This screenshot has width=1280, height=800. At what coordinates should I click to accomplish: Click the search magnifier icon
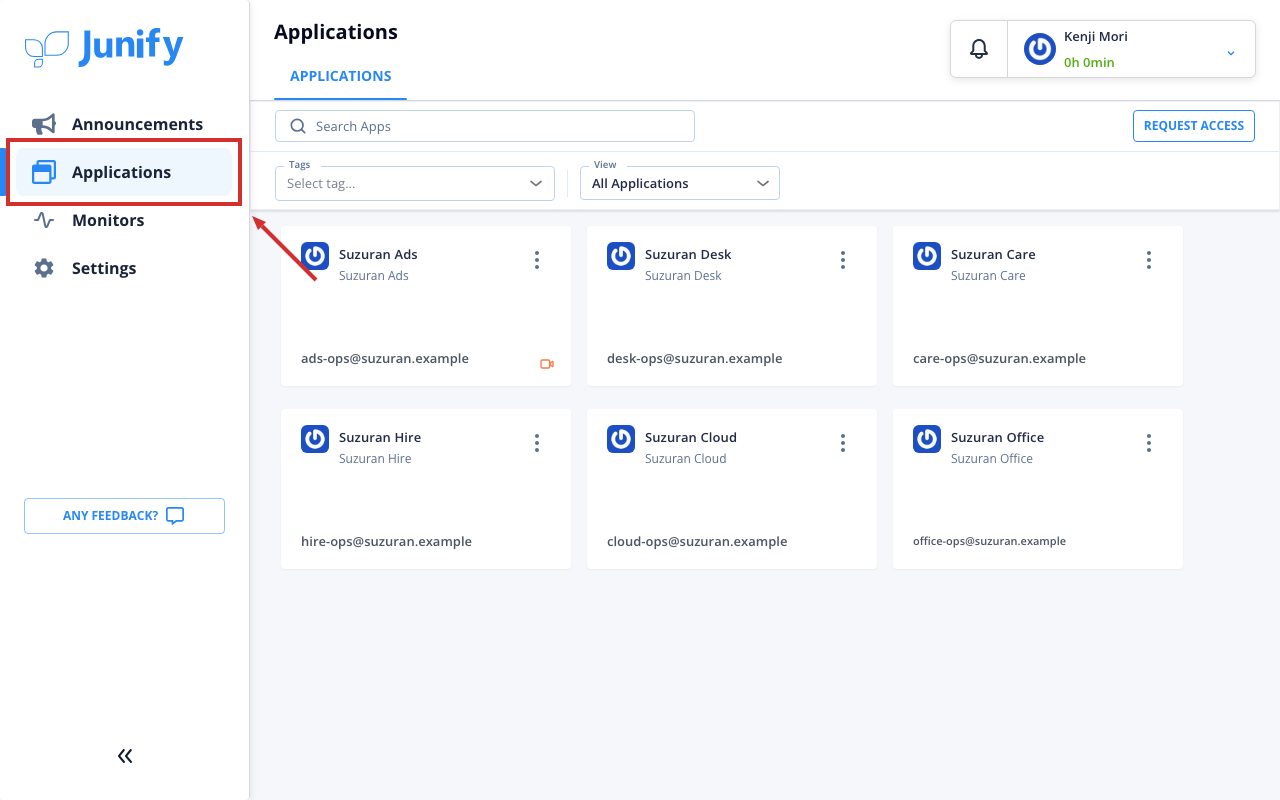297,126
